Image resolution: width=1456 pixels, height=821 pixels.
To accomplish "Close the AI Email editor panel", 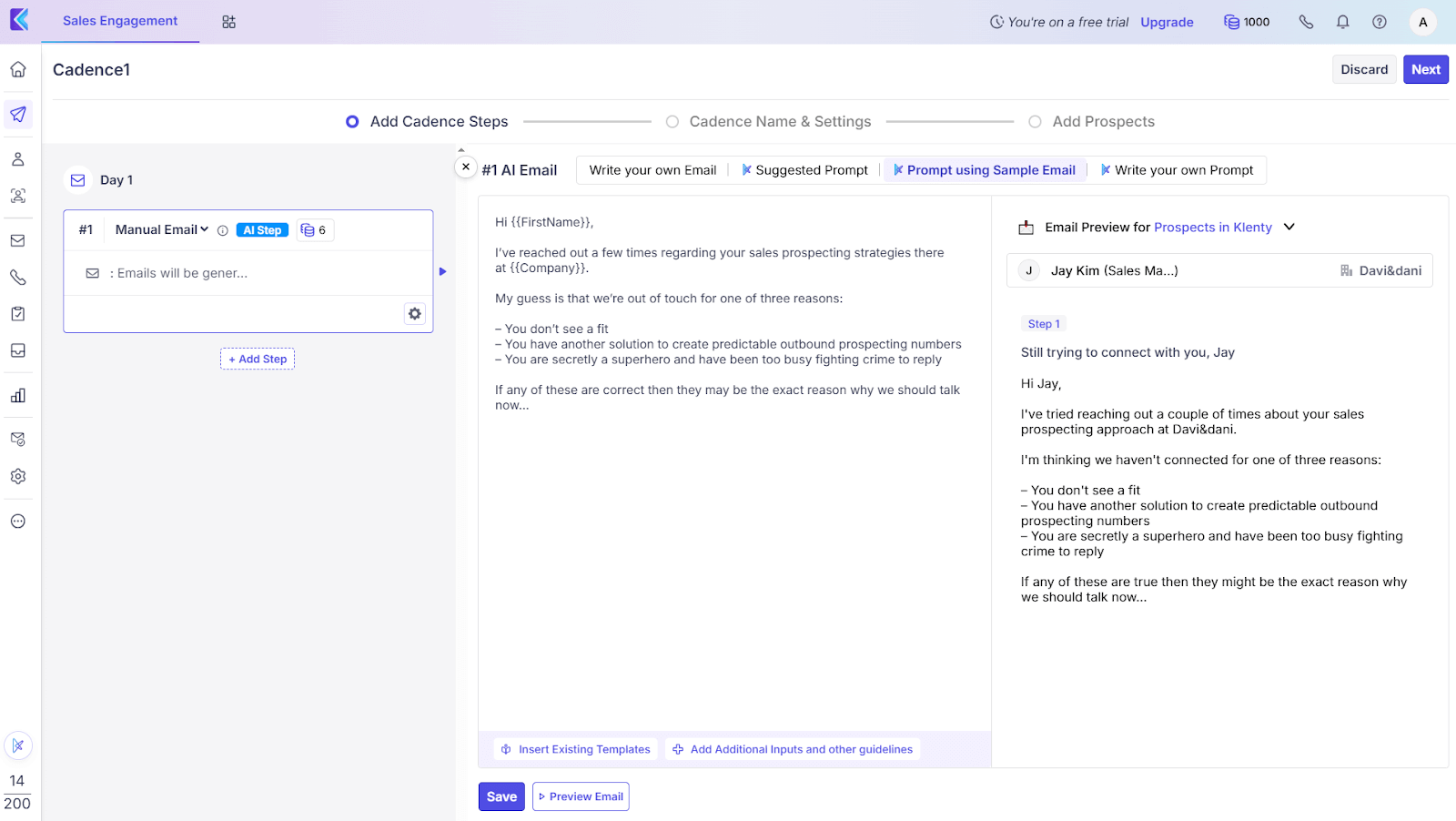I will 466,167.
